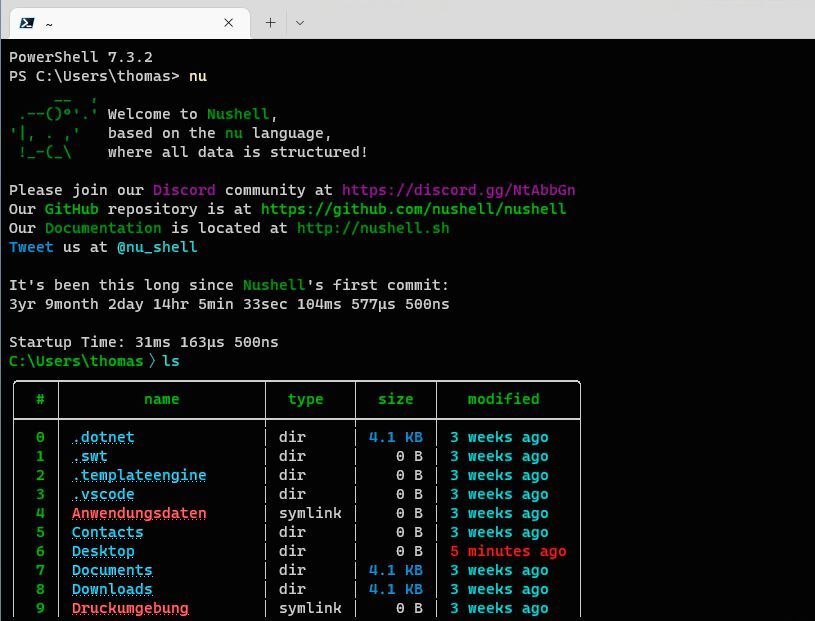The height and width of the screenshot is (621, 815).
Task: Click the ls command at the prompt
Action: click(171, 361)
